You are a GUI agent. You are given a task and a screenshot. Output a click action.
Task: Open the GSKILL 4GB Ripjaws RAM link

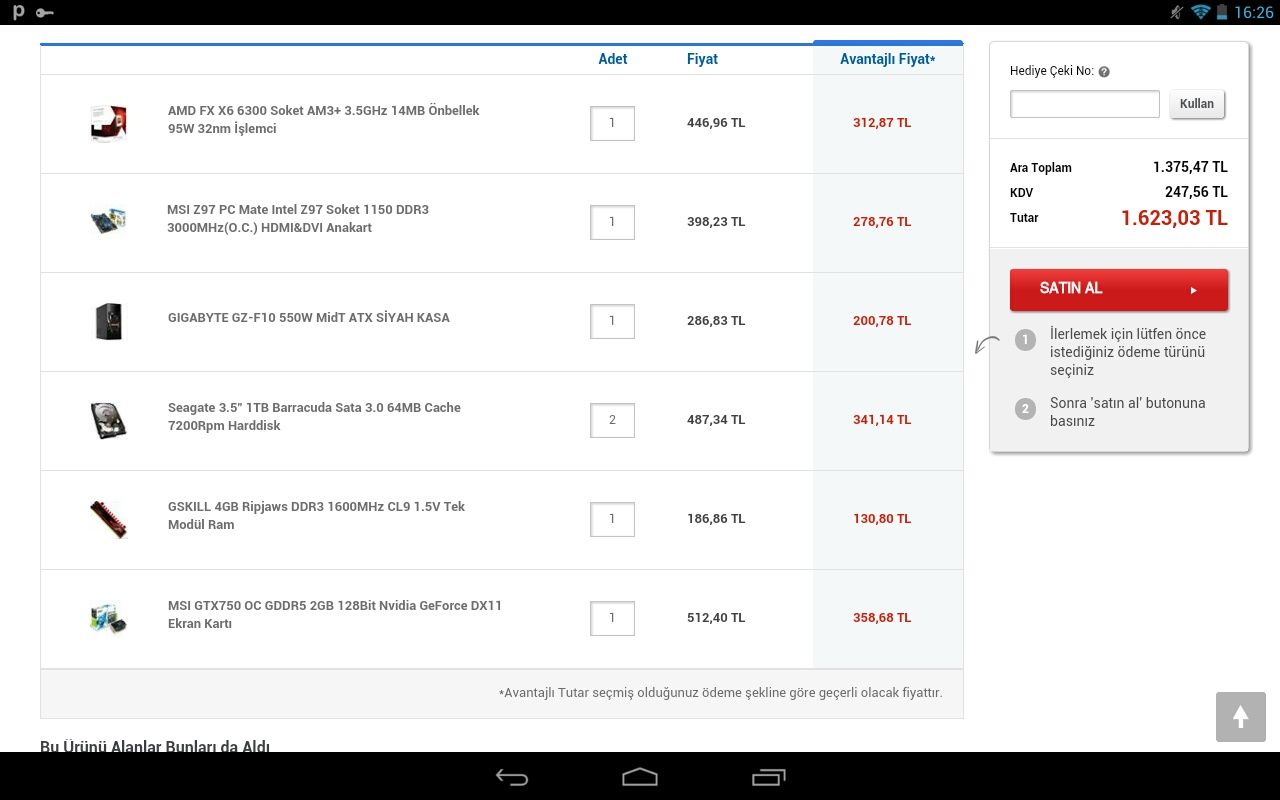317,516
